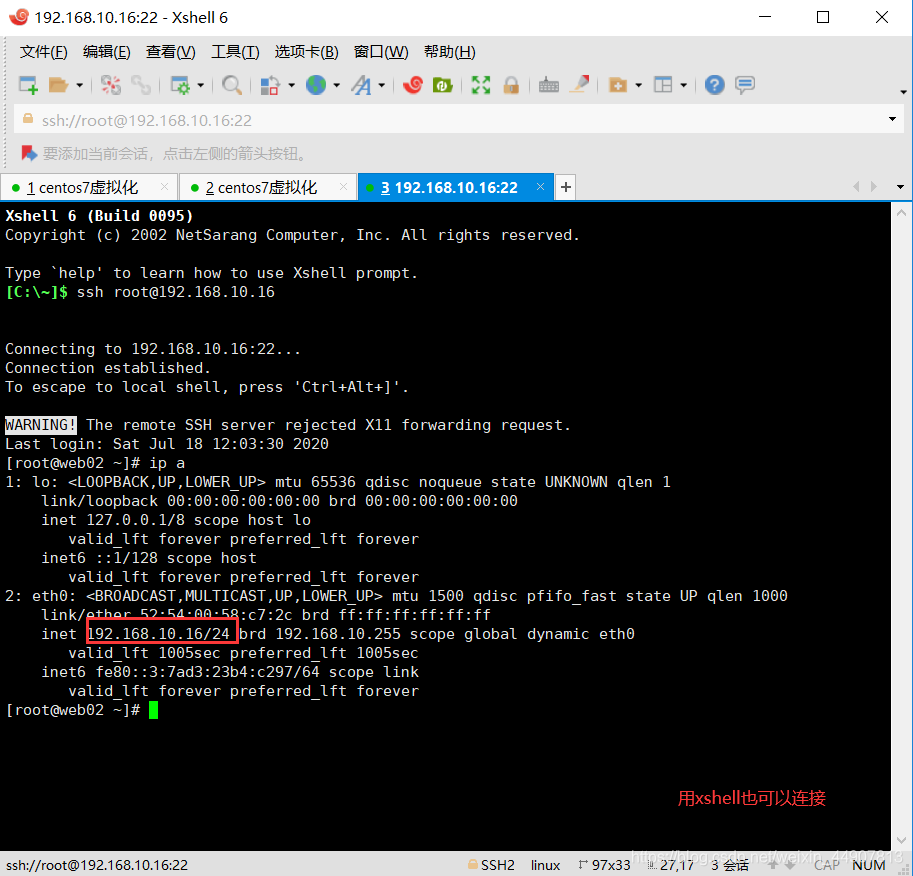The width and height of the screenshot is (913, 876).
Task: Click the plus button to add a tab
Action: coord(565,188)
